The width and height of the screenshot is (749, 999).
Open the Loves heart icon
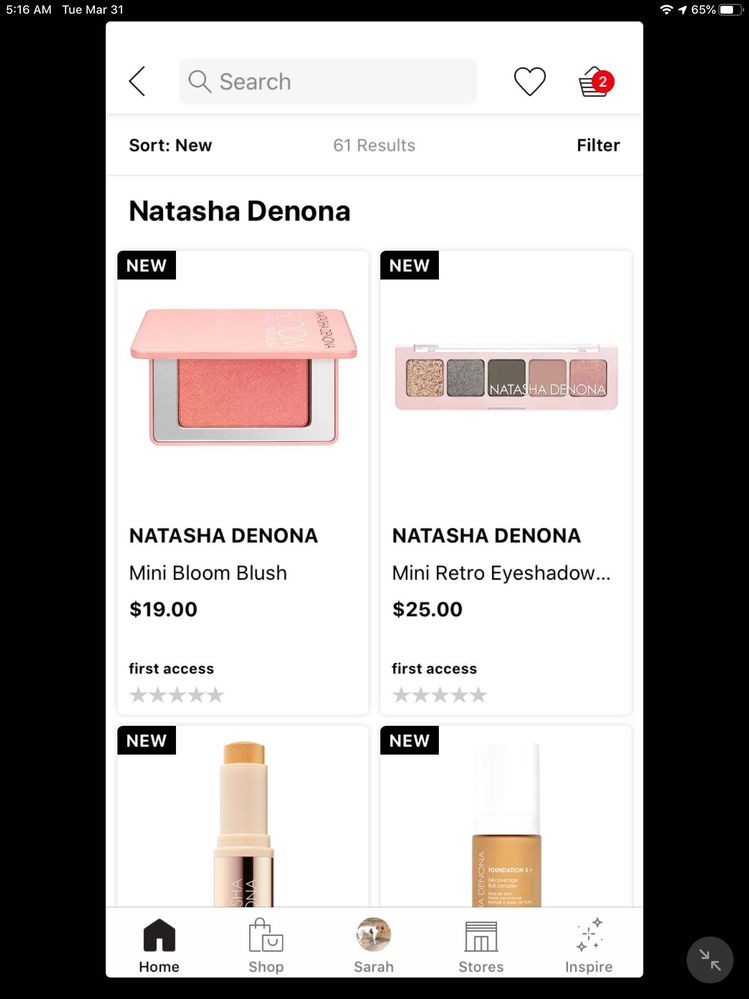tap(530, 82)
